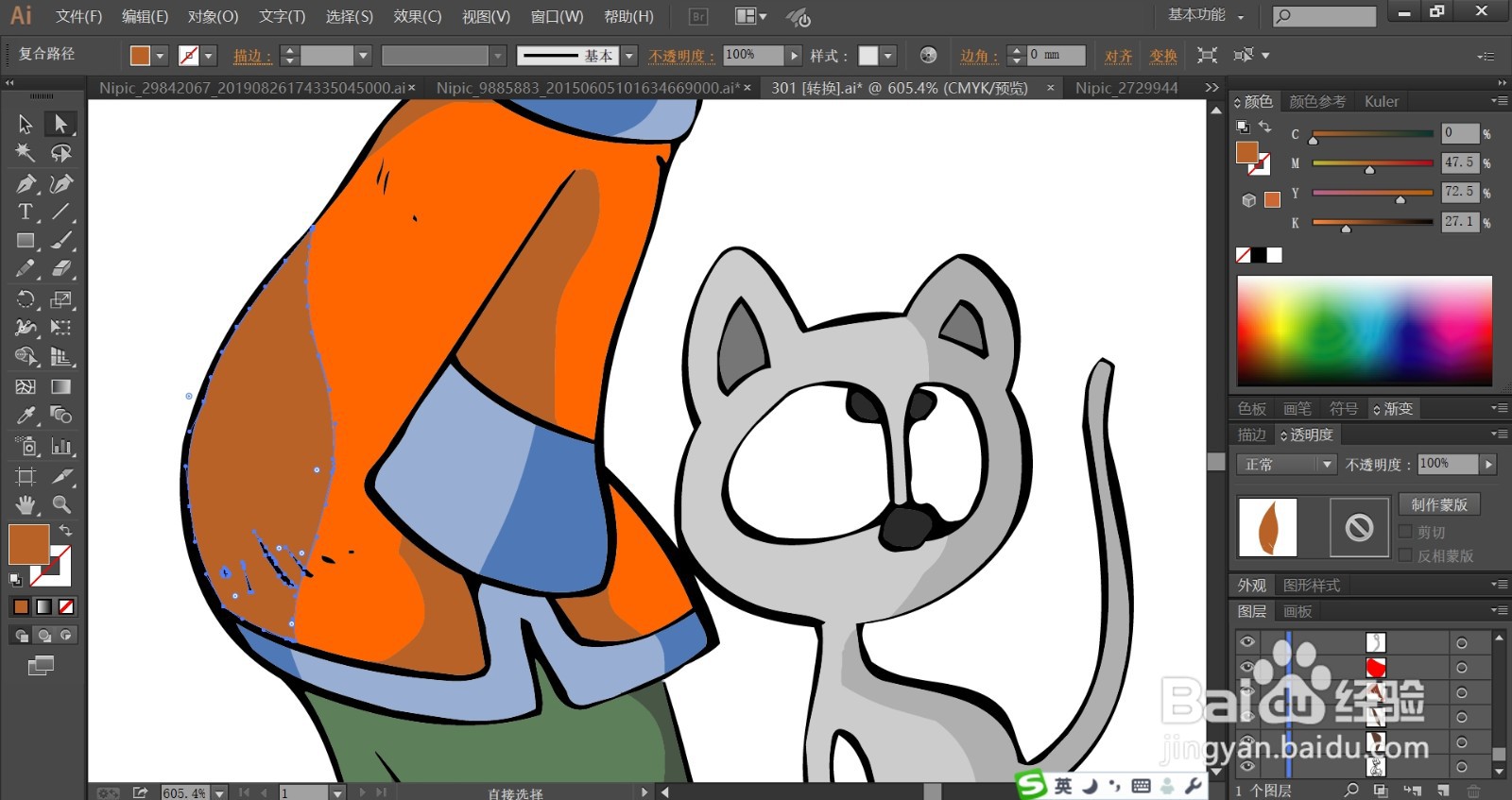Click the 边角 link in control bar

point(979,56)
